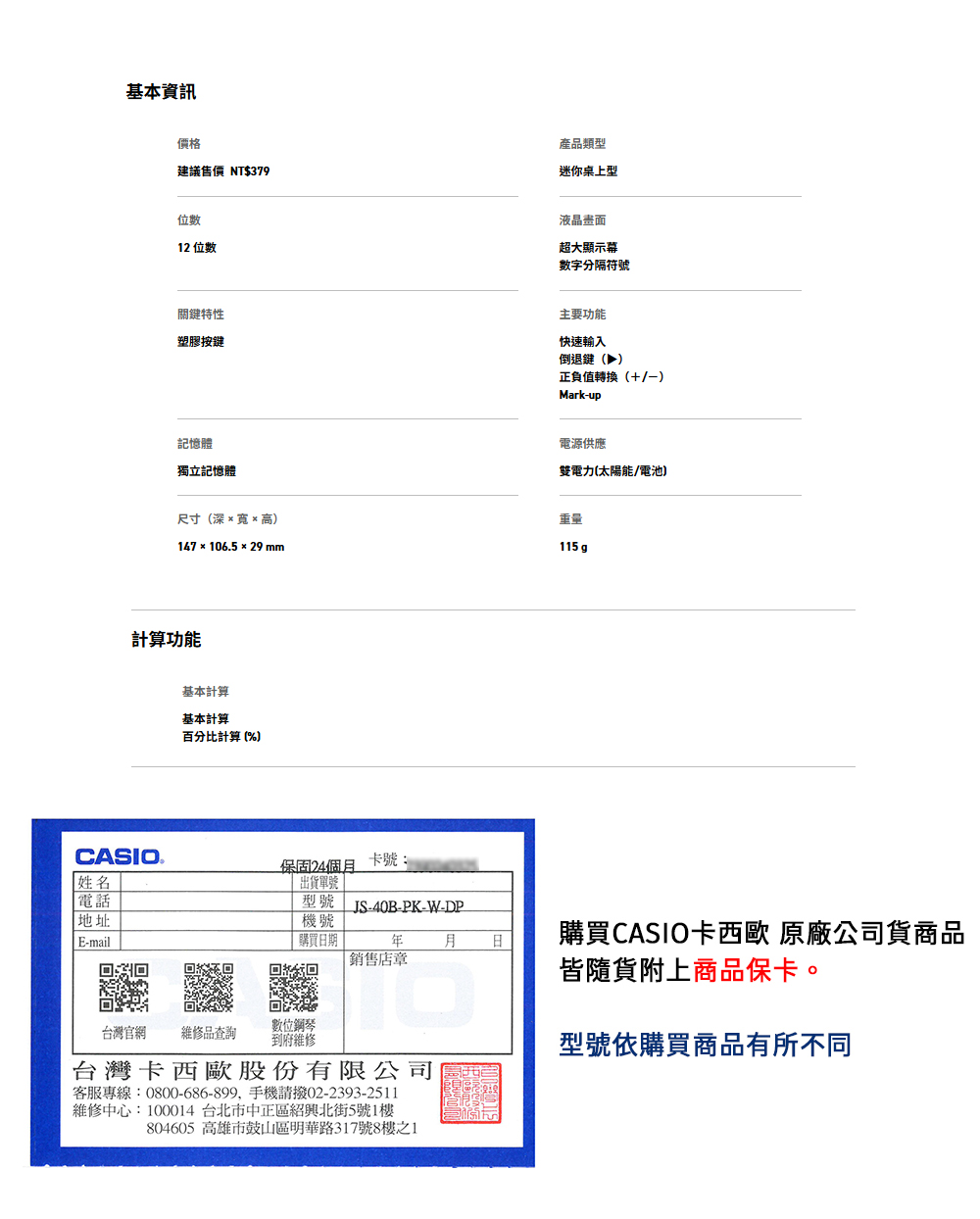Click the 電源供應 label
The height and width of the screenshot is (1219, 980).
click(582, 444)
